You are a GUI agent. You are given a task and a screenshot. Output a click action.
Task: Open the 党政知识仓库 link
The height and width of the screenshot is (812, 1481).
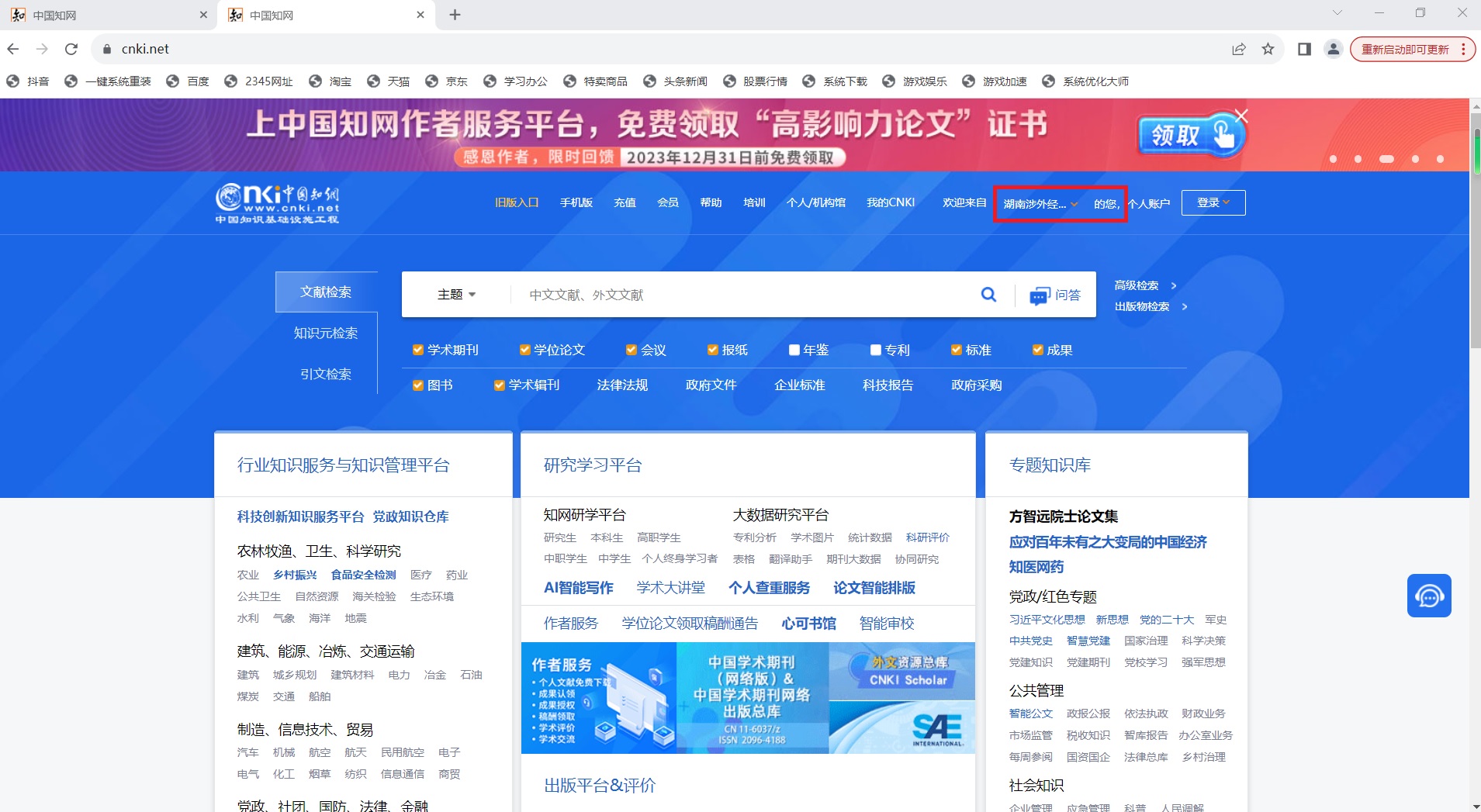[410, 517]
